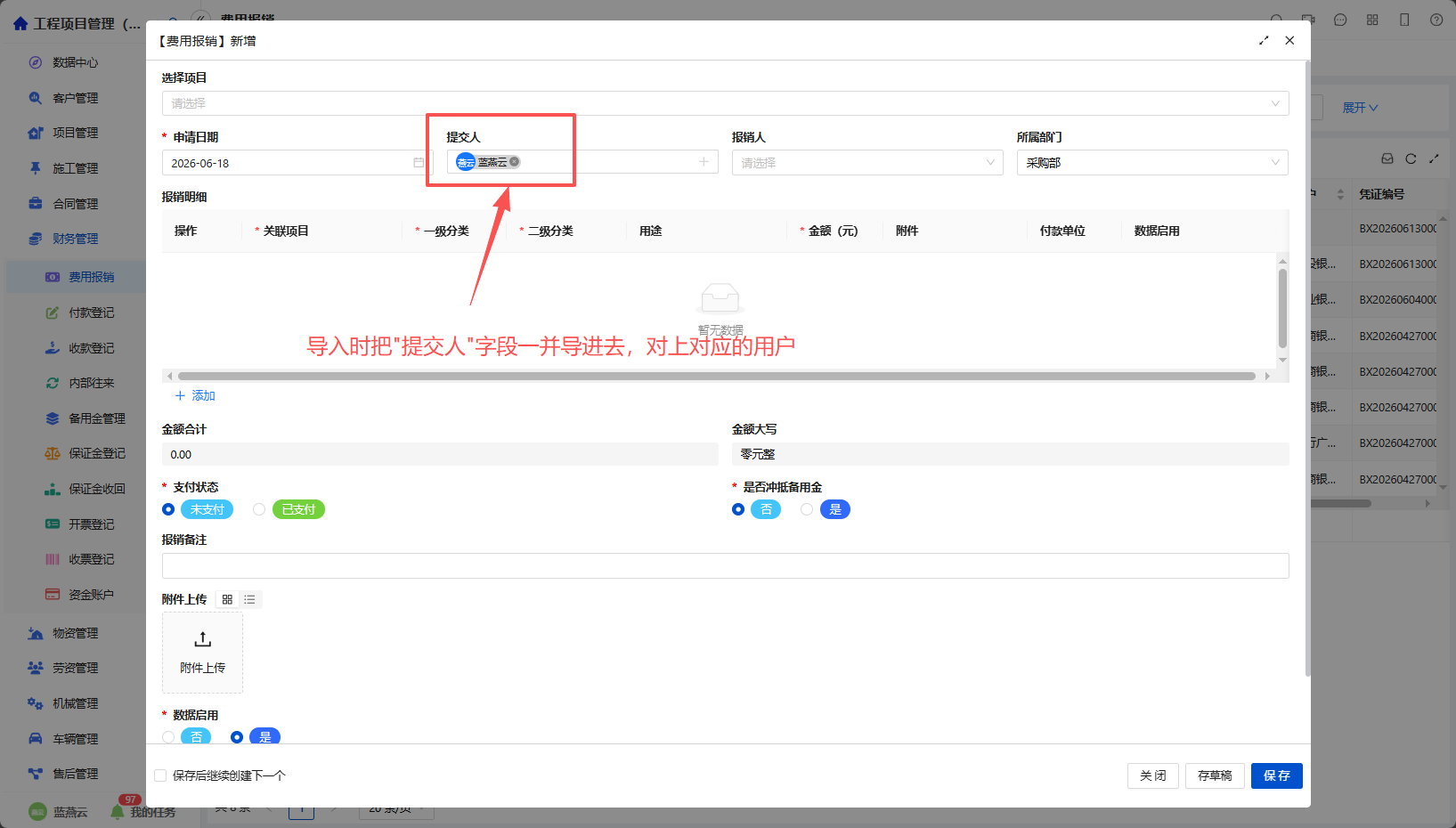
Task: Select the 收票登记 barcode icon
Action: 53,559
